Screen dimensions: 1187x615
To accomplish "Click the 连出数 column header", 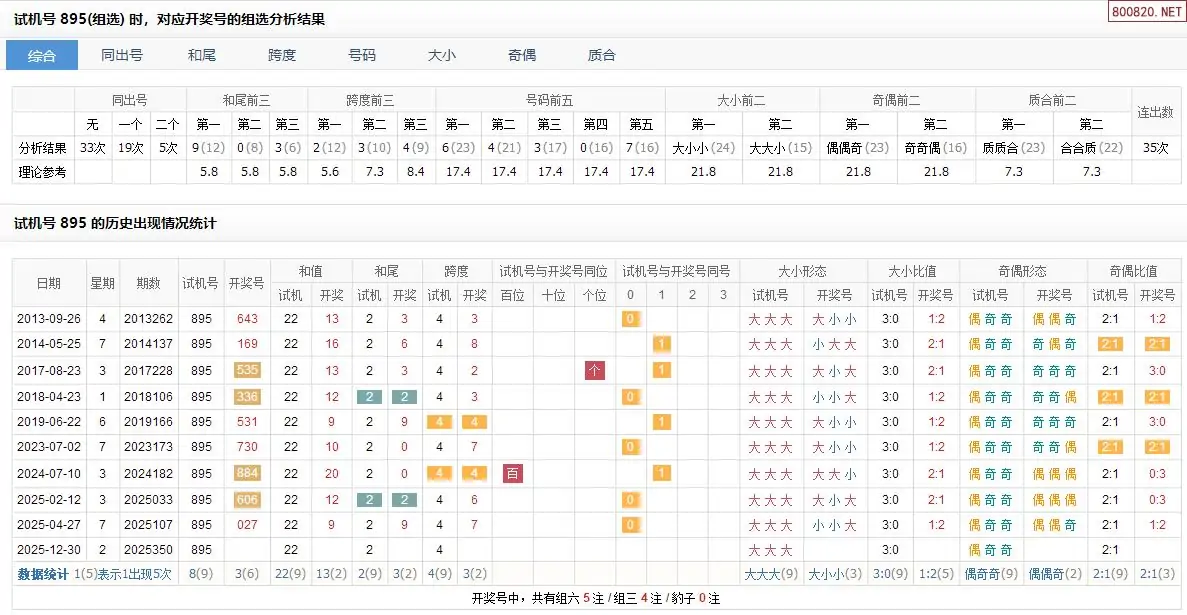I will (1155, 112).
